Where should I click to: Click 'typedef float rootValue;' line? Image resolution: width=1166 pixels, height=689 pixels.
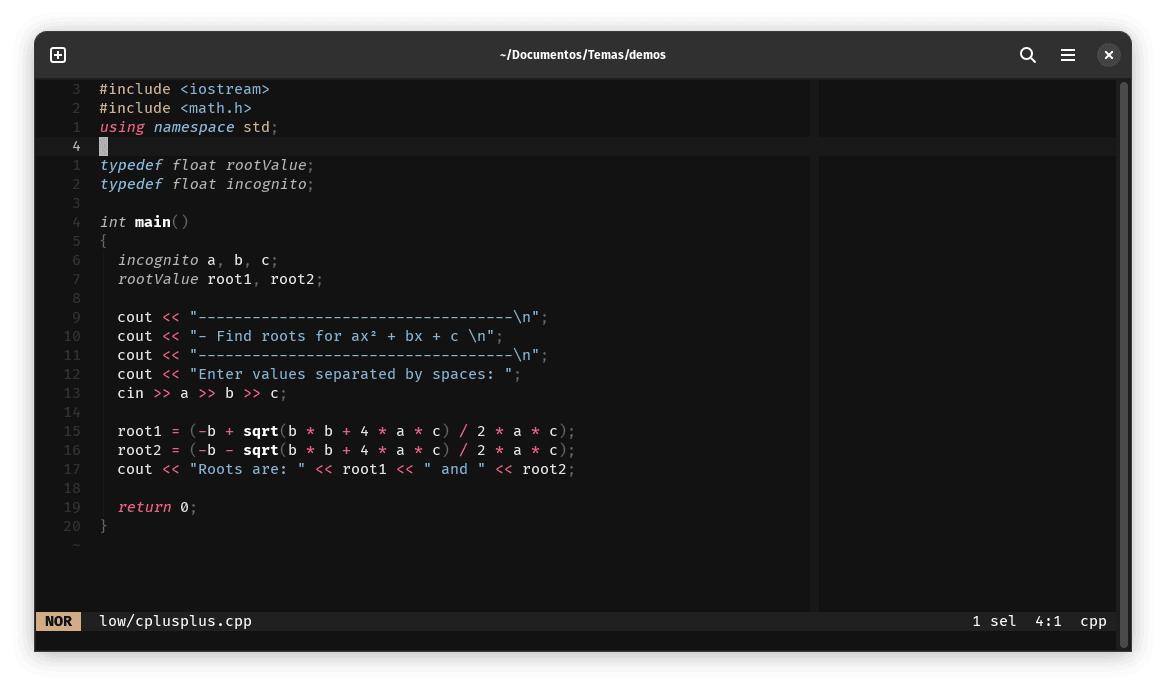click(207, 165)
